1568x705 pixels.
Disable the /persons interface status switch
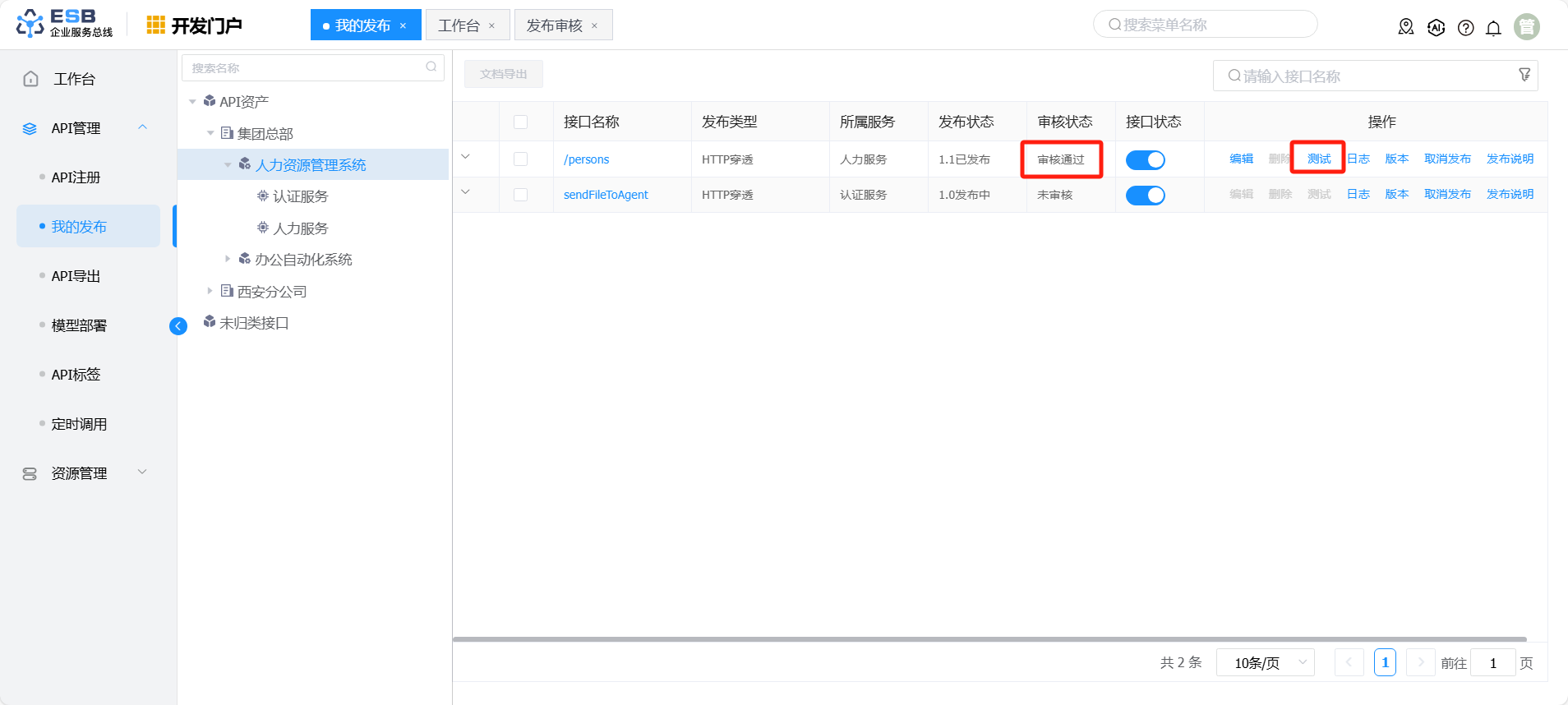pos(1145,160)
